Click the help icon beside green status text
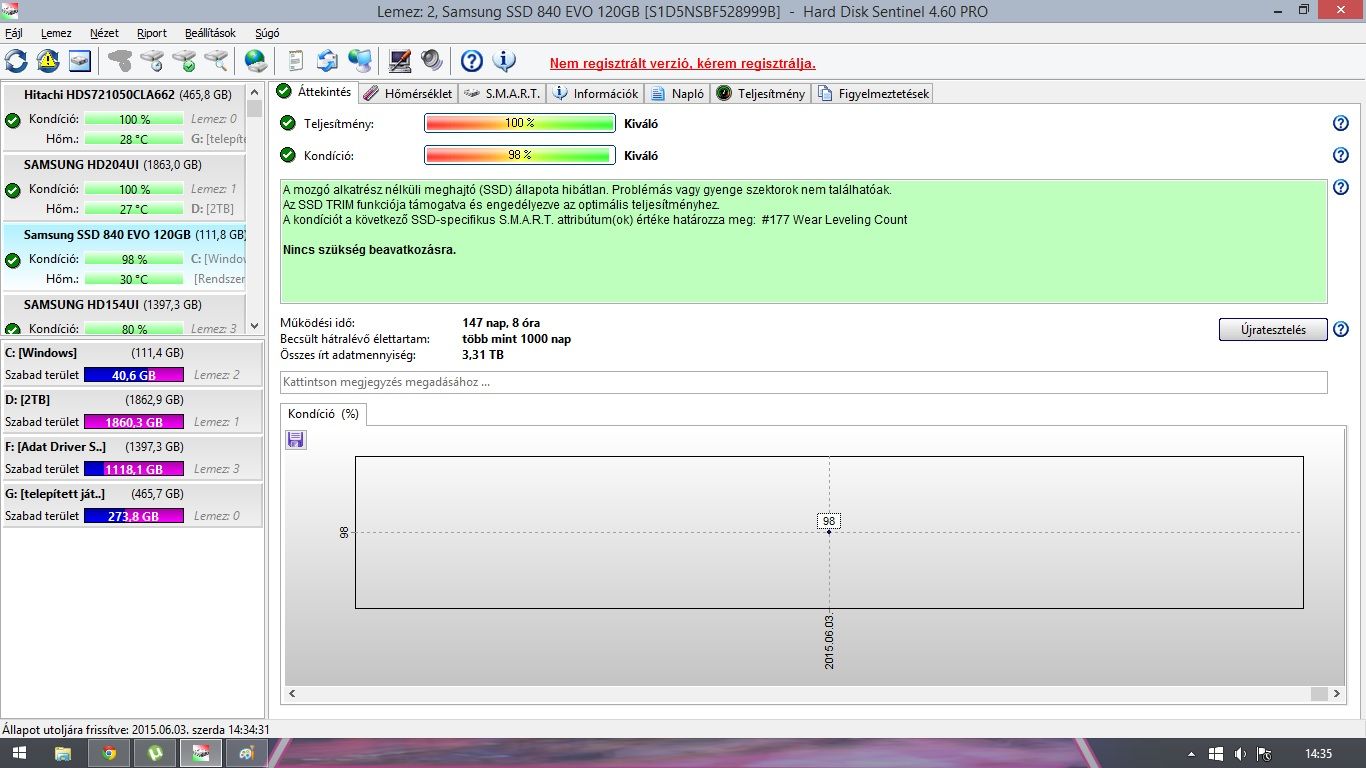 [x=1341, y=187]
